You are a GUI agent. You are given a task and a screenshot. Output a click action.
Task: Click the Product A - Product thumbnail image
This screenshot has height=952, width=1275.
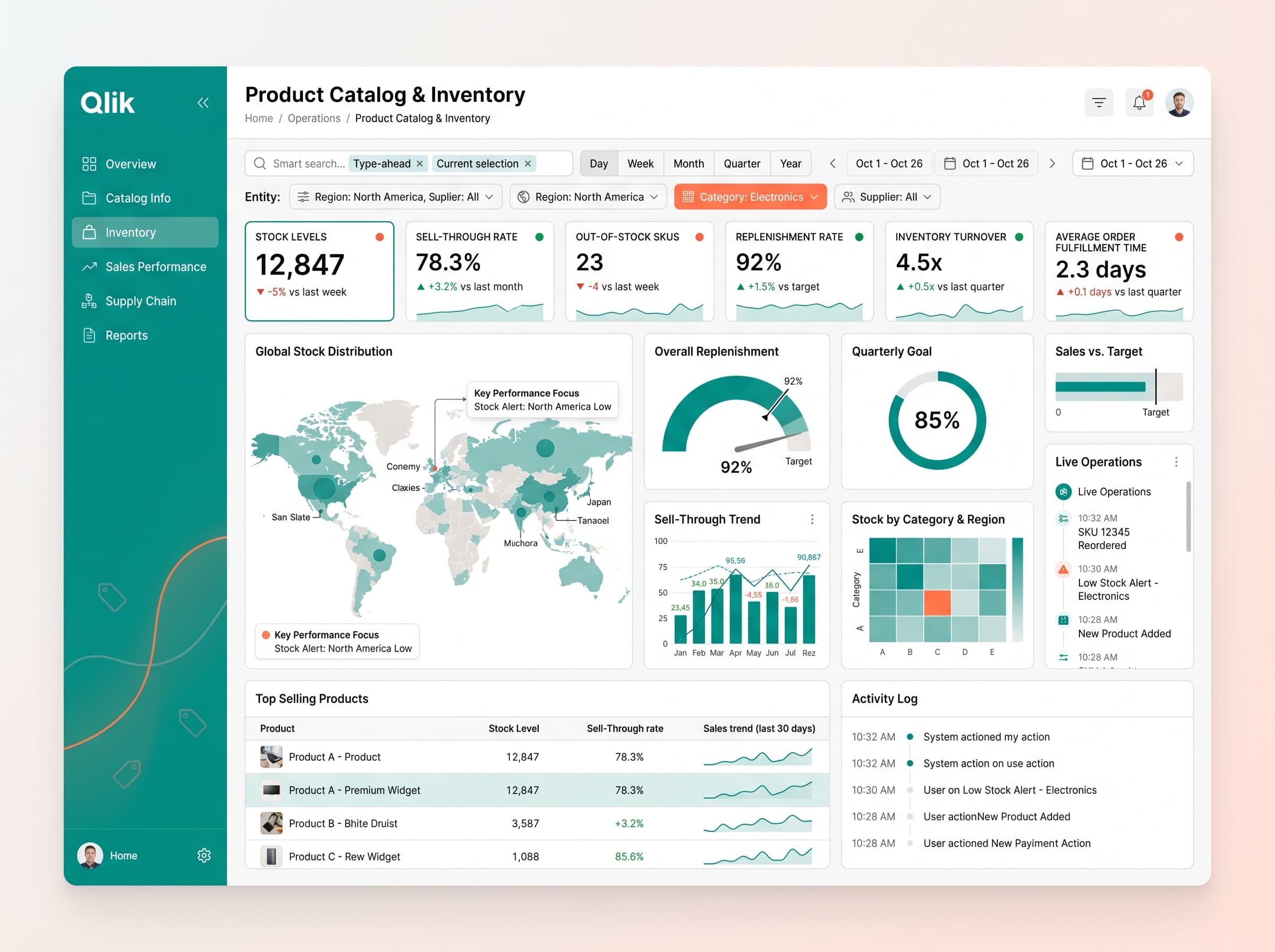tap(271, 756)
